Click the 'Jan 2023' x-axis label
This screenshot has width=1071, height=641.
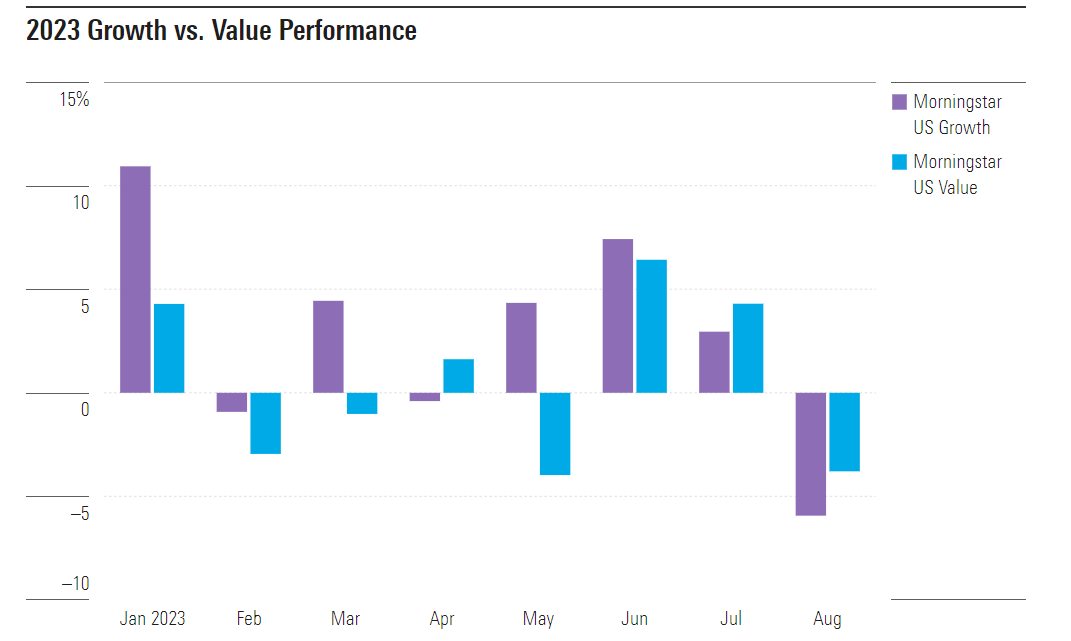[x=152, y=619]
